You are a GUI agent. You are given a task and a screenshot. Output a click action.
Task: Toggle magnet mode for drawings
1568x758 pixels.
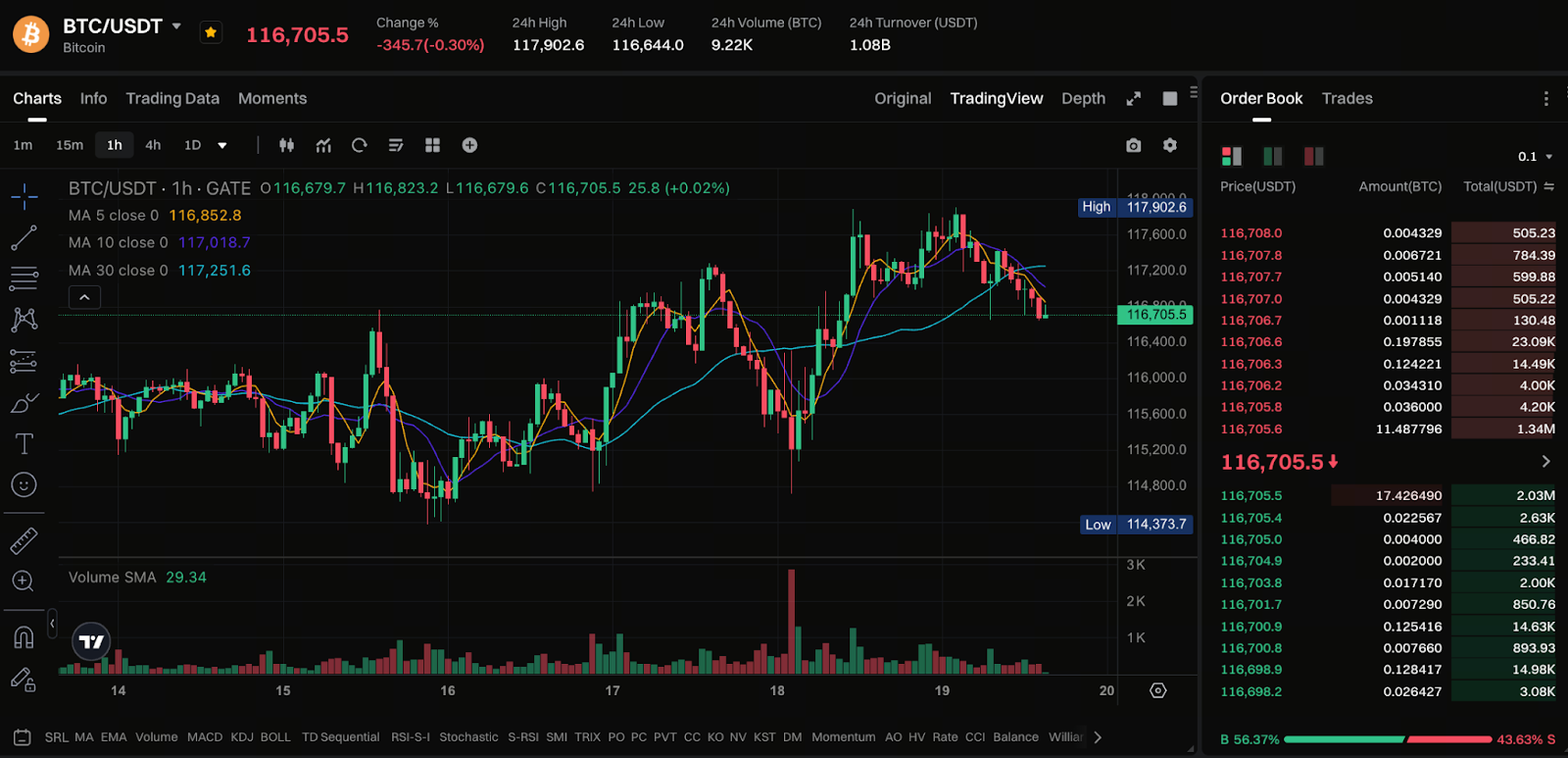click(24, 637)
